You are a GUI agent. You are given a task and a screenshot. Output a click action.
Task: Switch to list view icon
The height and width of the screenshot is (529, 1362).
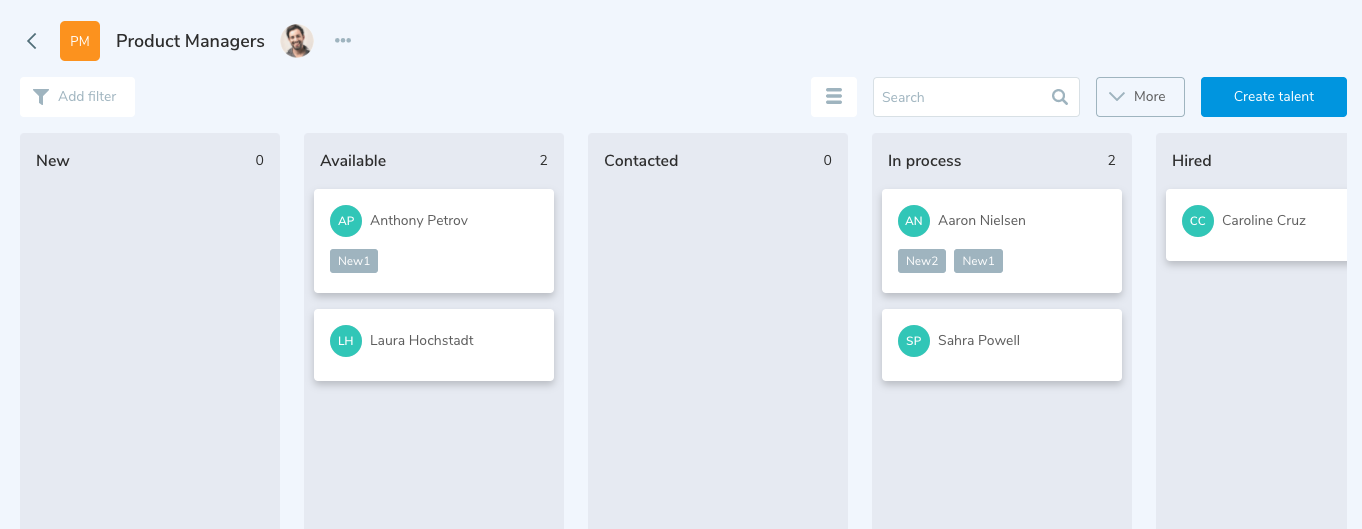[x=834, y=97]
